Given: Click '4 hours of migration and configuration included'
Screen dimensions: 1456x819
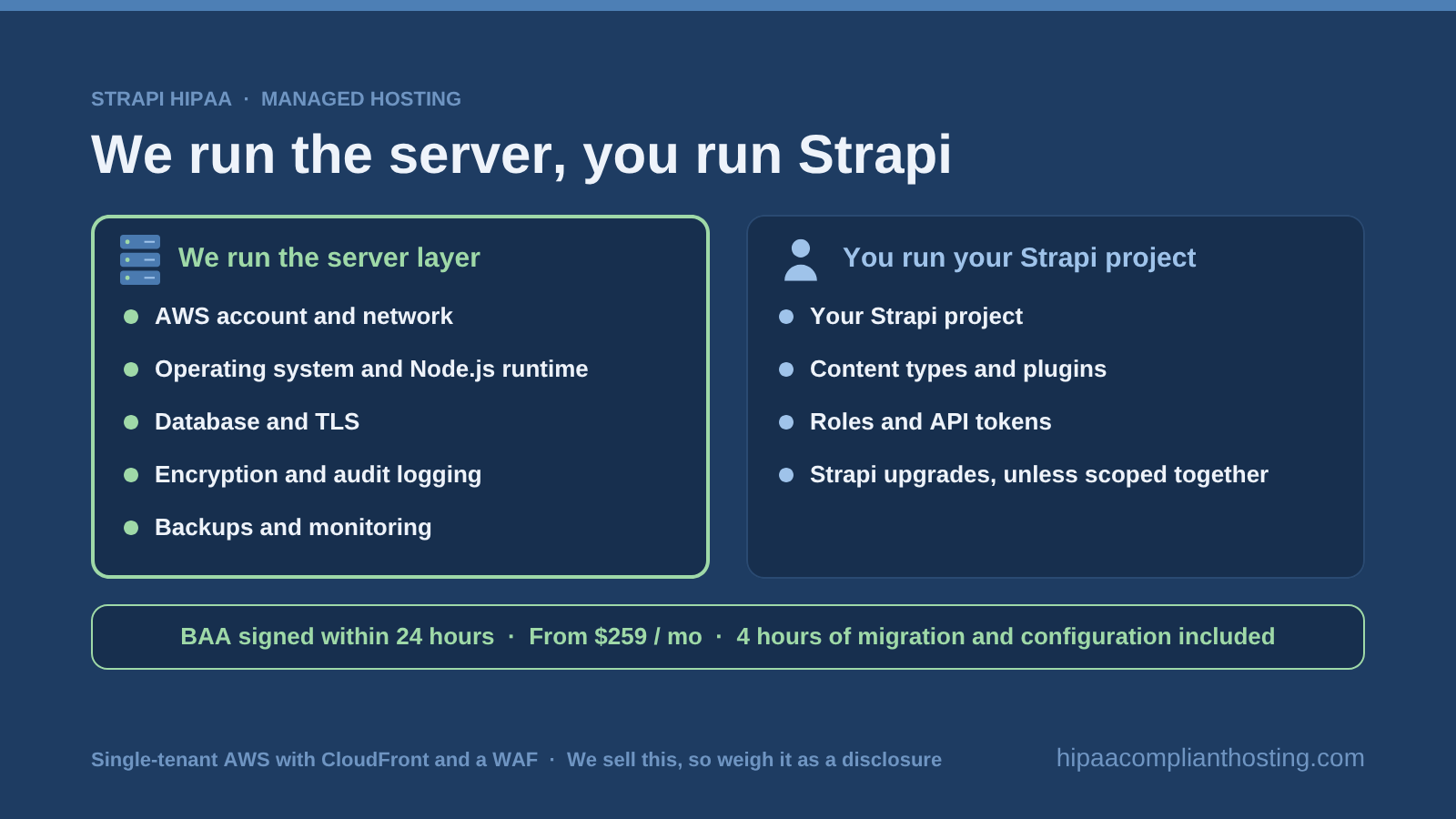Looking at the screenshot, I should point(1006,636).
